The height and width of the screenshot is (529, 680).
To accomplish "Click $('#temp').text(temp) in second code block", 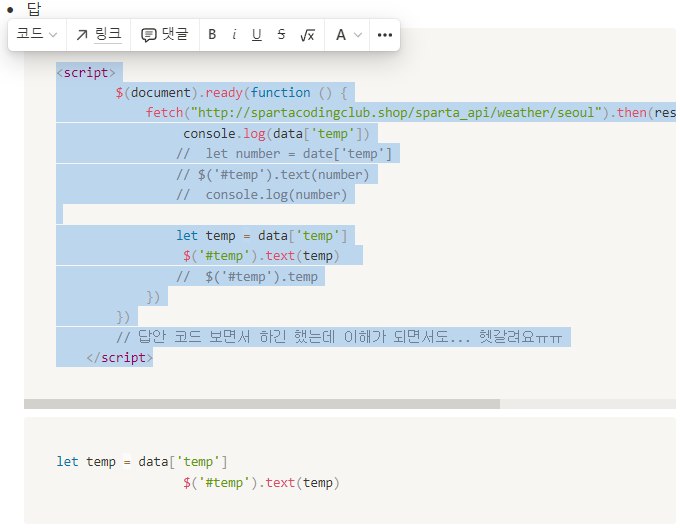I will pyautogui.click(x=261, y=483).
